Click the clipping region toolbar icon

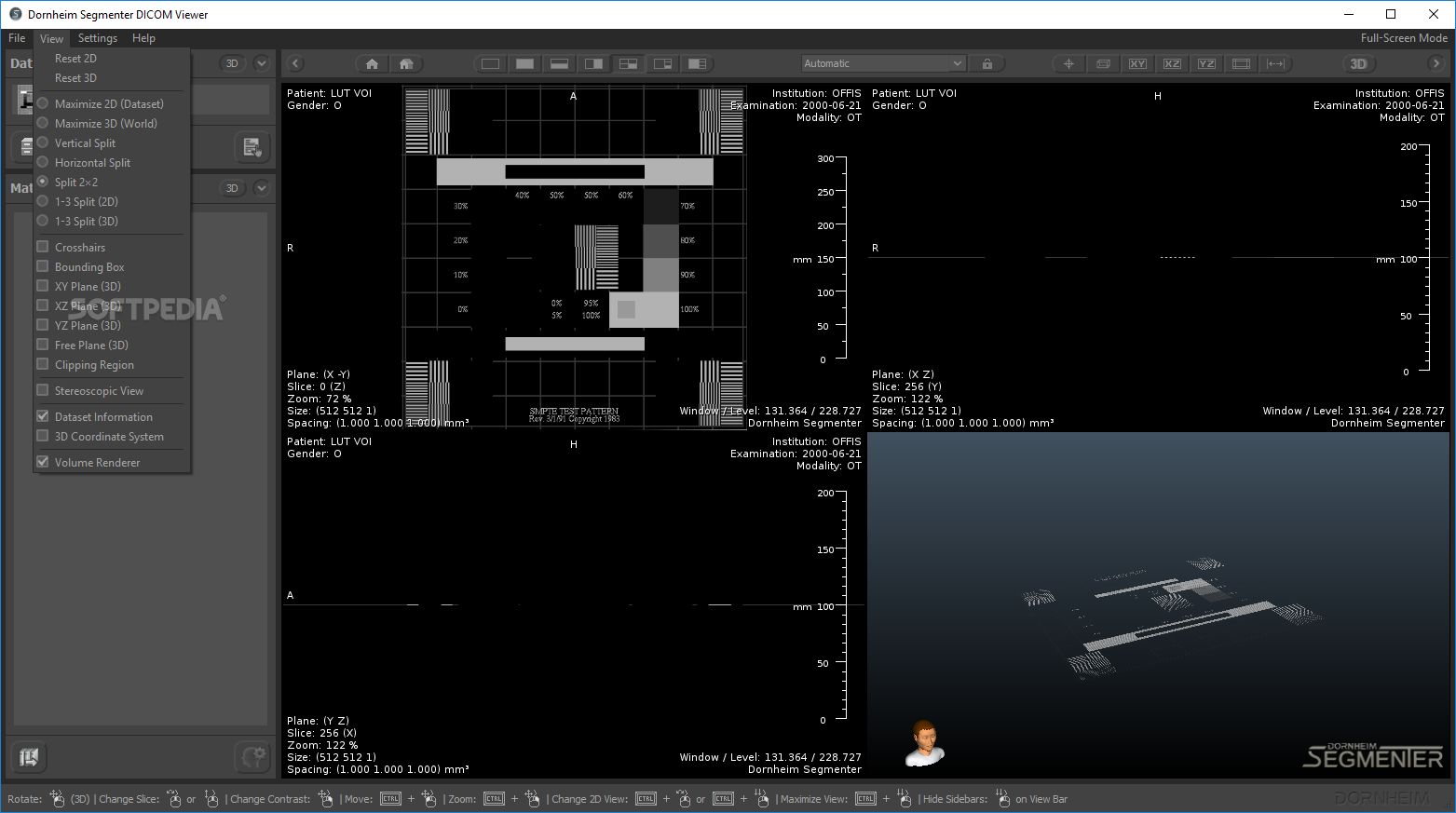click(x=1241, y=63)
